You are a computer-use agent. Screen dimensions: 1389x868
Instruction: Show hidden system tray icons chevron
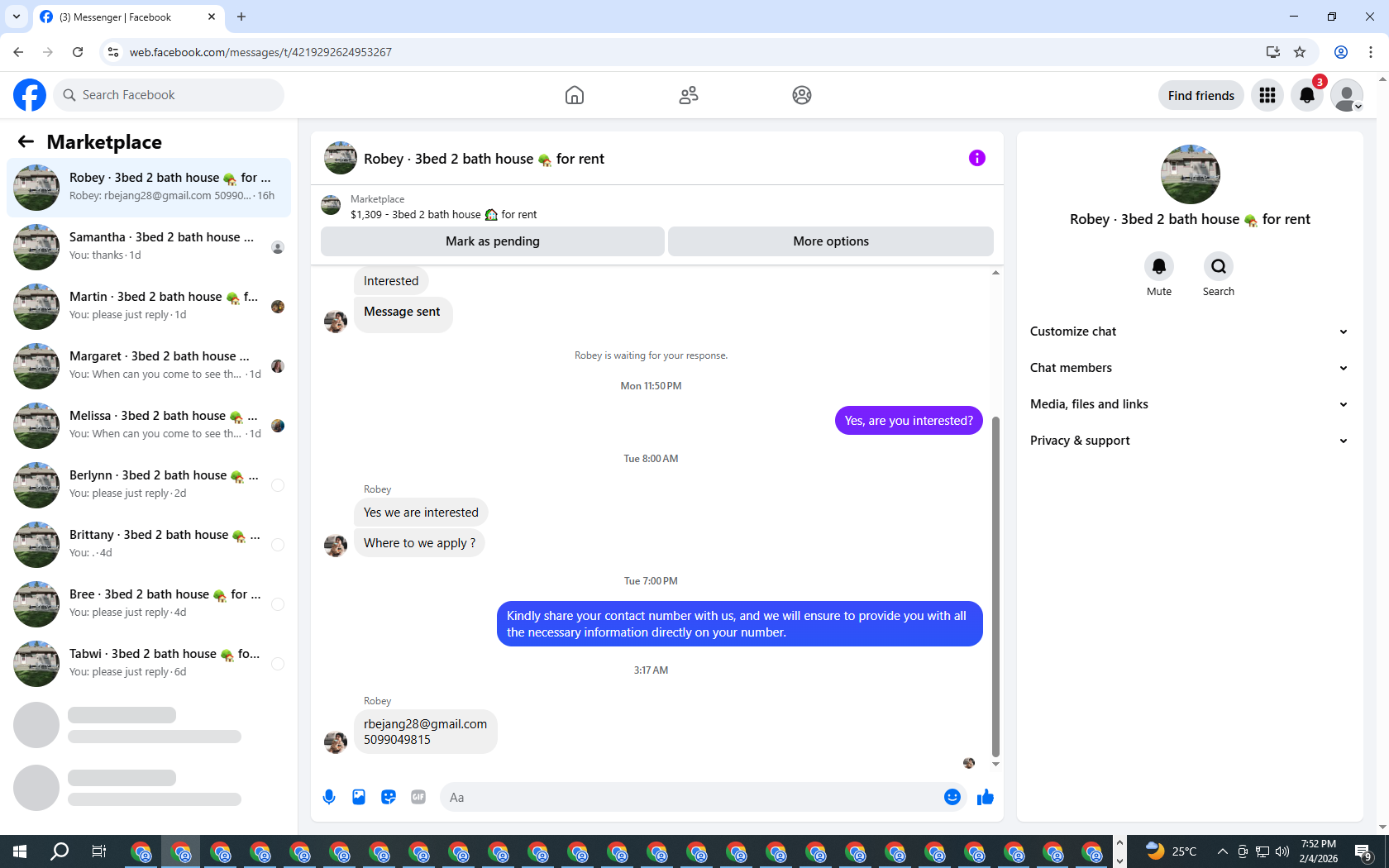pos(1222,851)
